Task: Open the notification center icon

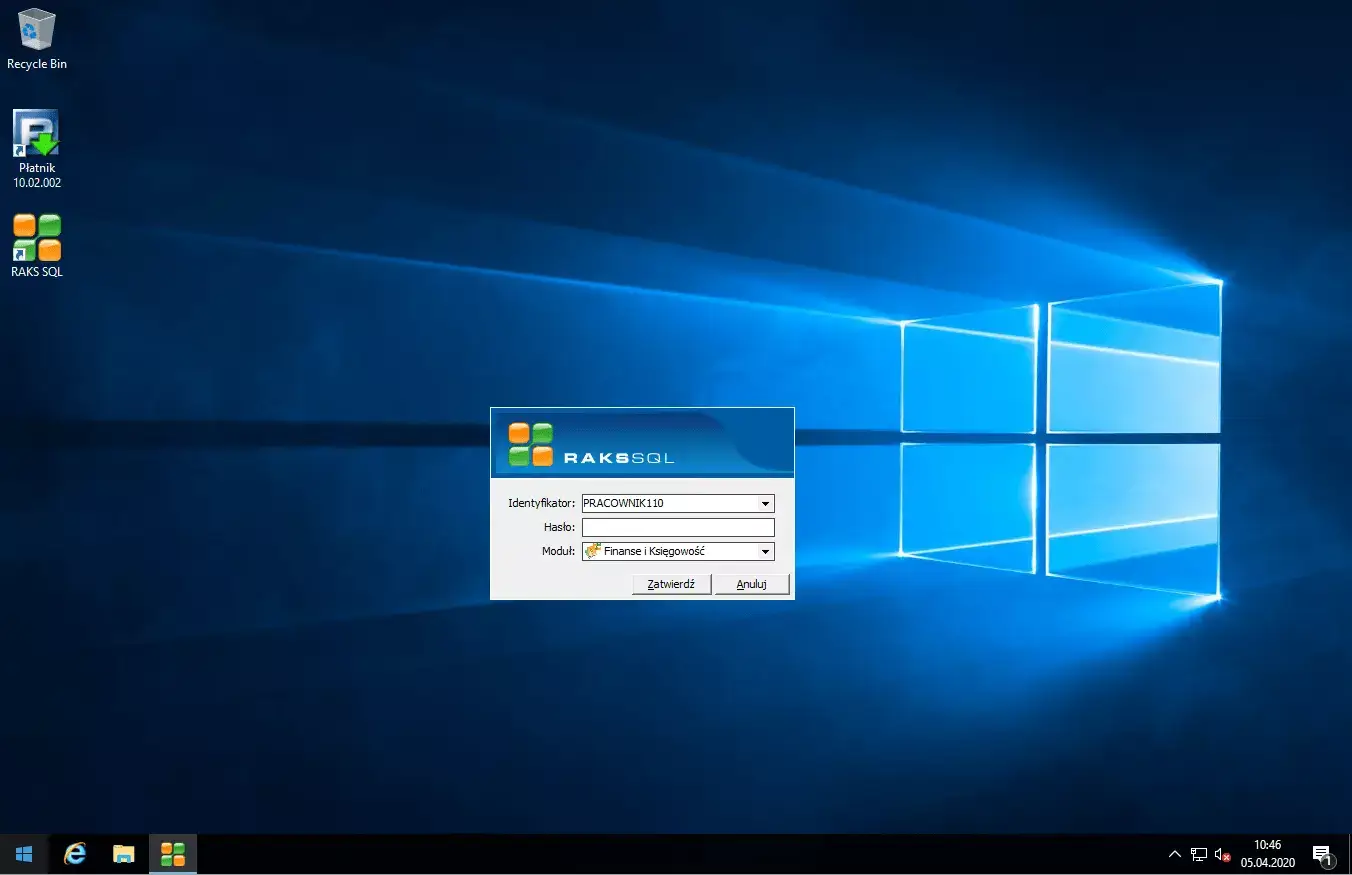Action: coord(1322,855)
